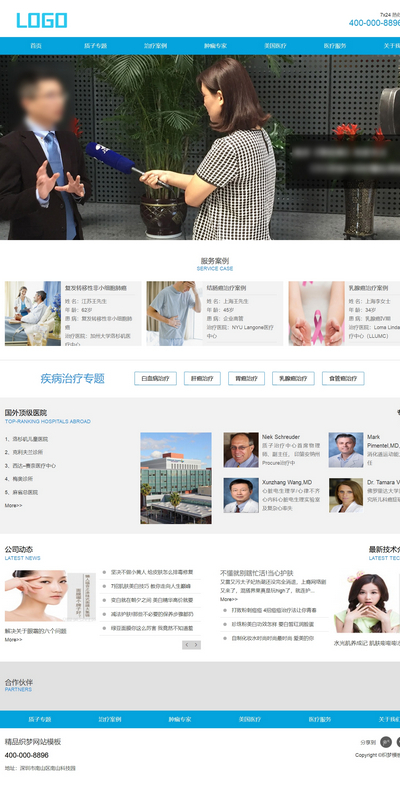Screen dimensions: 400x800
Task: Click the next arrow in news pager
Action: 196,645
